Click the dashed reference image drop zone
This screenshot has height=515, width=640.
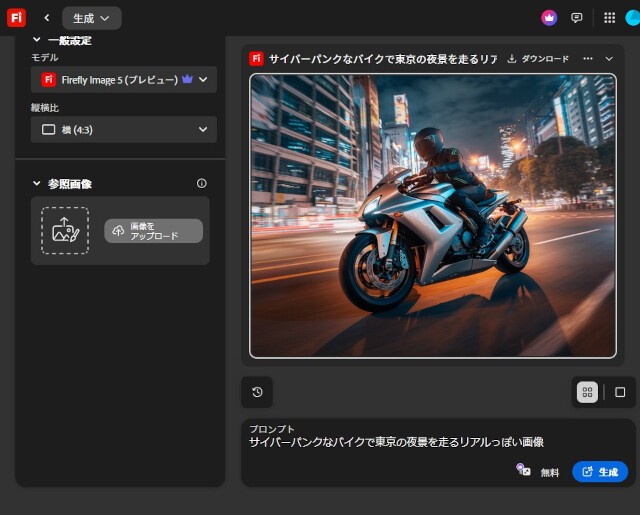coord(65,231)
